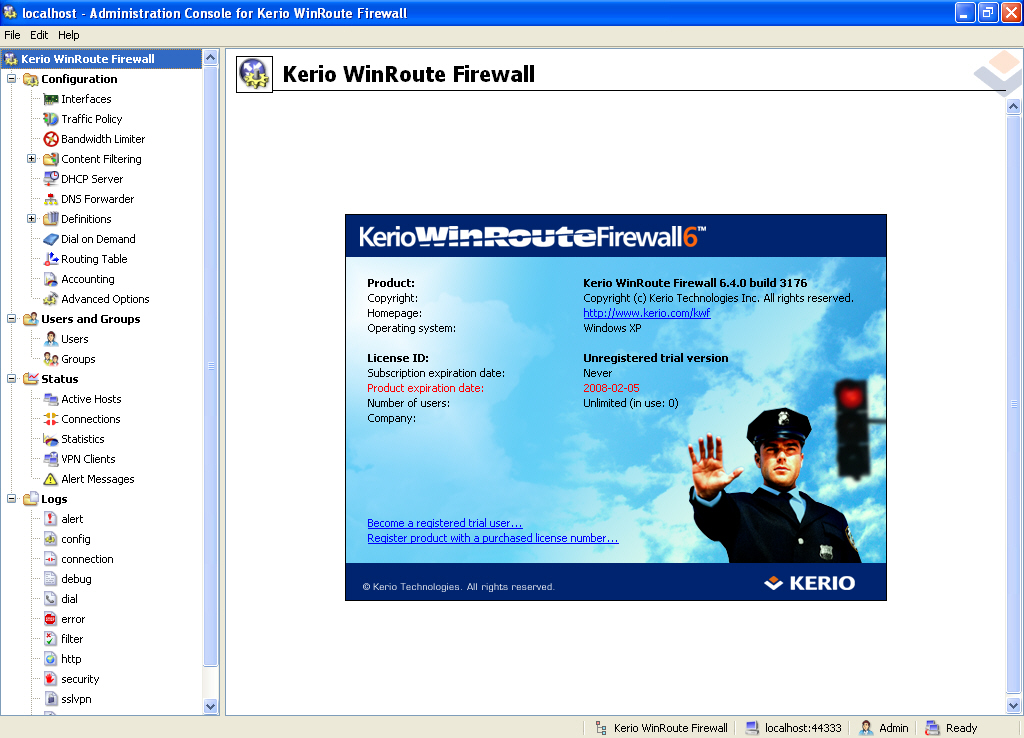Open the File menu

pos(12,35)
